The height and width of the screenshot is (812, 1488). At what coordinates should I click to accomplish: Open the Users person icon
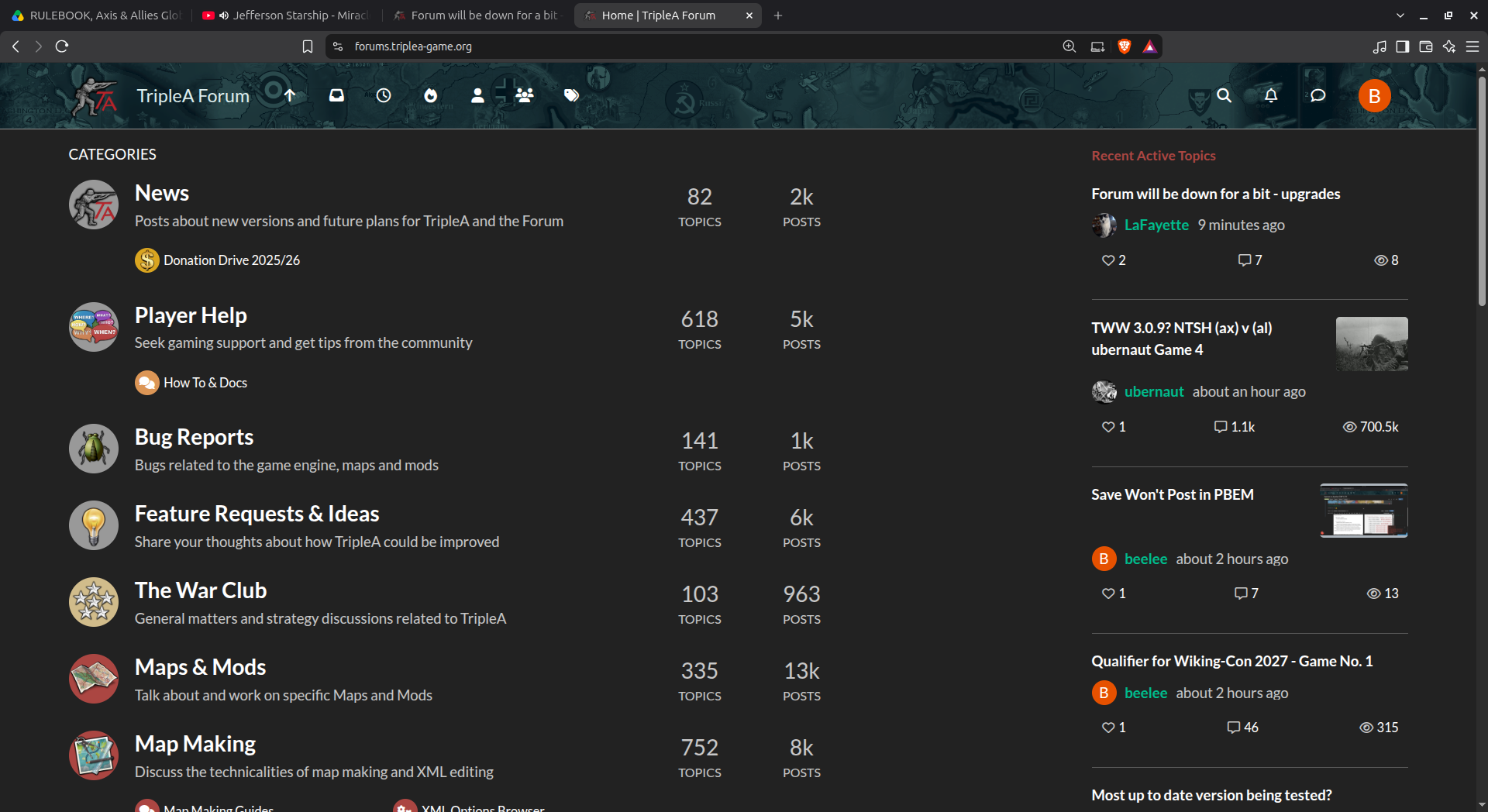[477, 95]
